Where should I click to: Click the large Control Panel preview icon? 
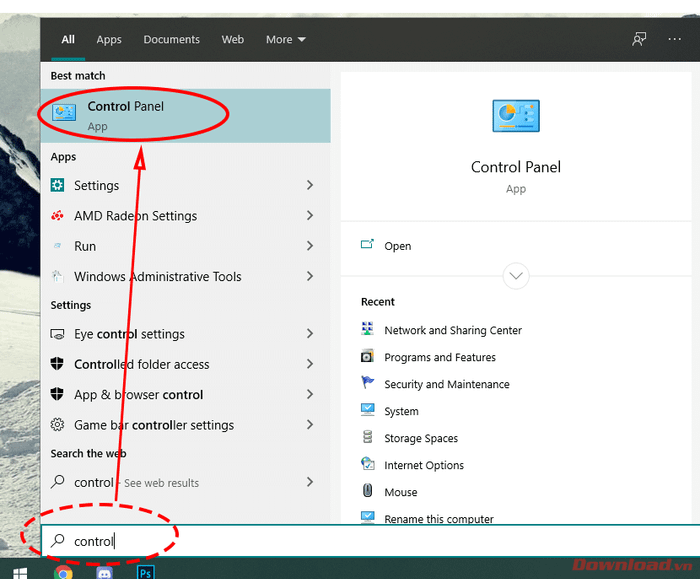pos(516,116)
